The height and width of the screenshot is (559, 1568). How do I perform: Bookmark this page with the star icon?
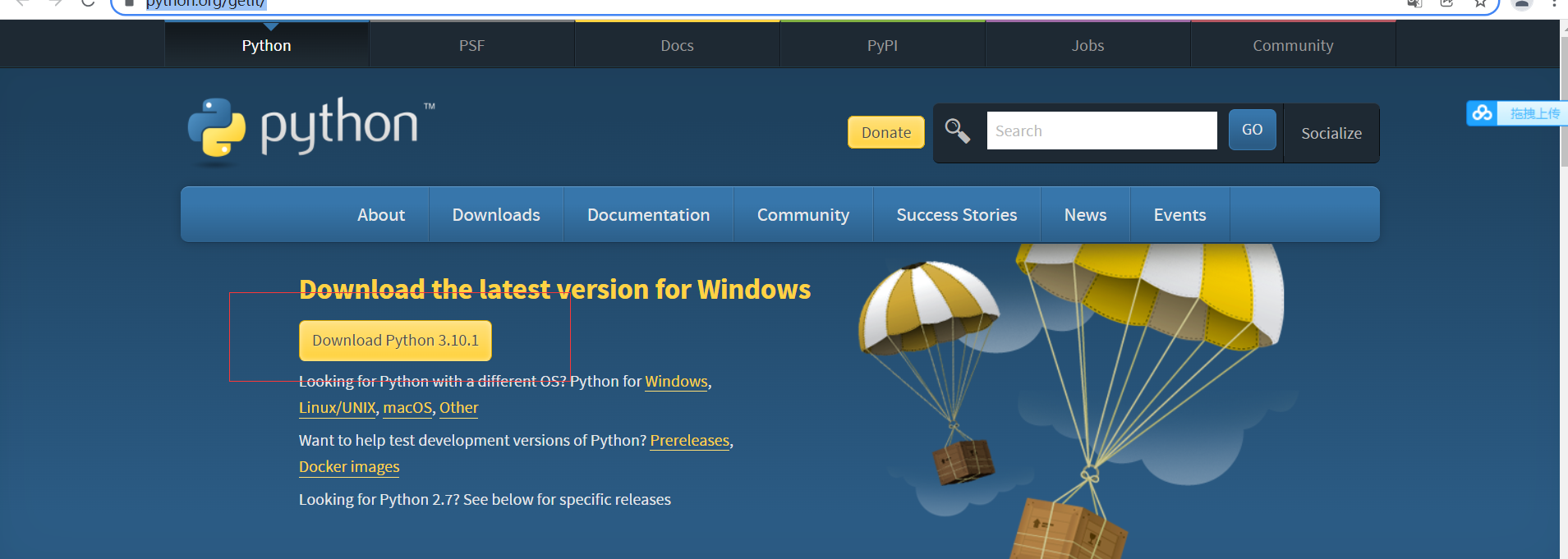(x=1480, y=3)
